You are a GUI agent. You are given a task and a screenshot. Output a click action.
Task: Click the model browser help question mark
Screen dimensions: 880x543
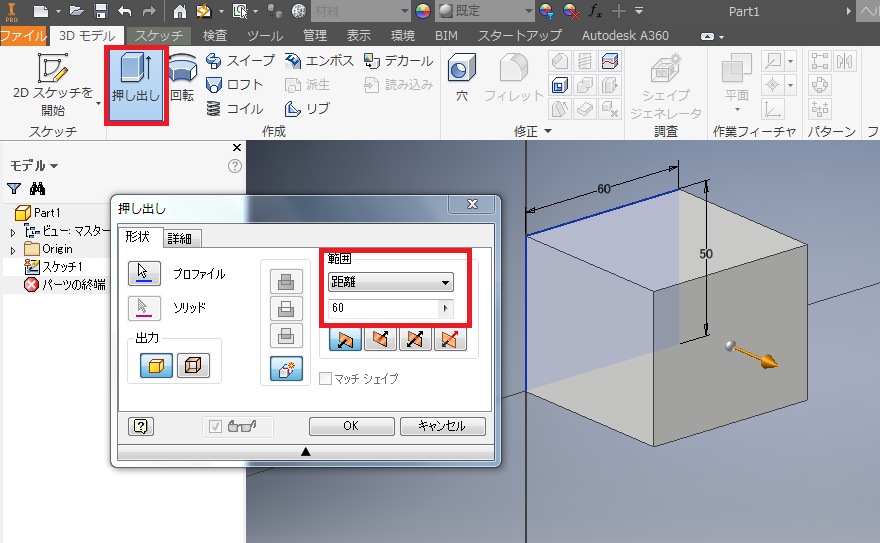235,166
